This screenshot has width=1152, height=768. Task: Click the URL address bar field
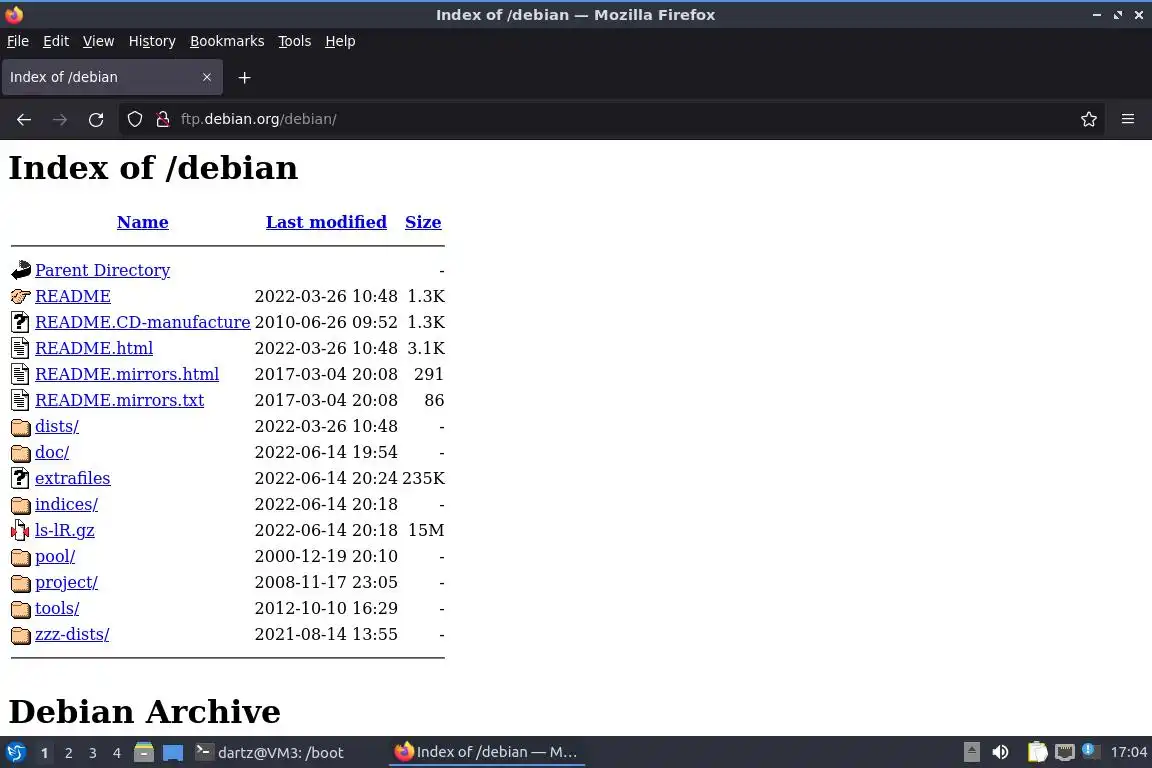(x=610, y=119)
